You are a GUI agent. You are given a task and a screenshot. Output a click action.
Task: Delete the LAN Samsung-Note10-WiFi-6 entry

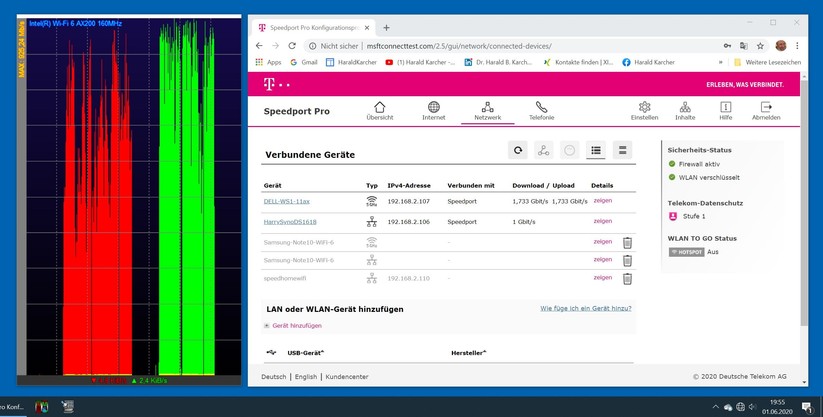tap(627, 260)
